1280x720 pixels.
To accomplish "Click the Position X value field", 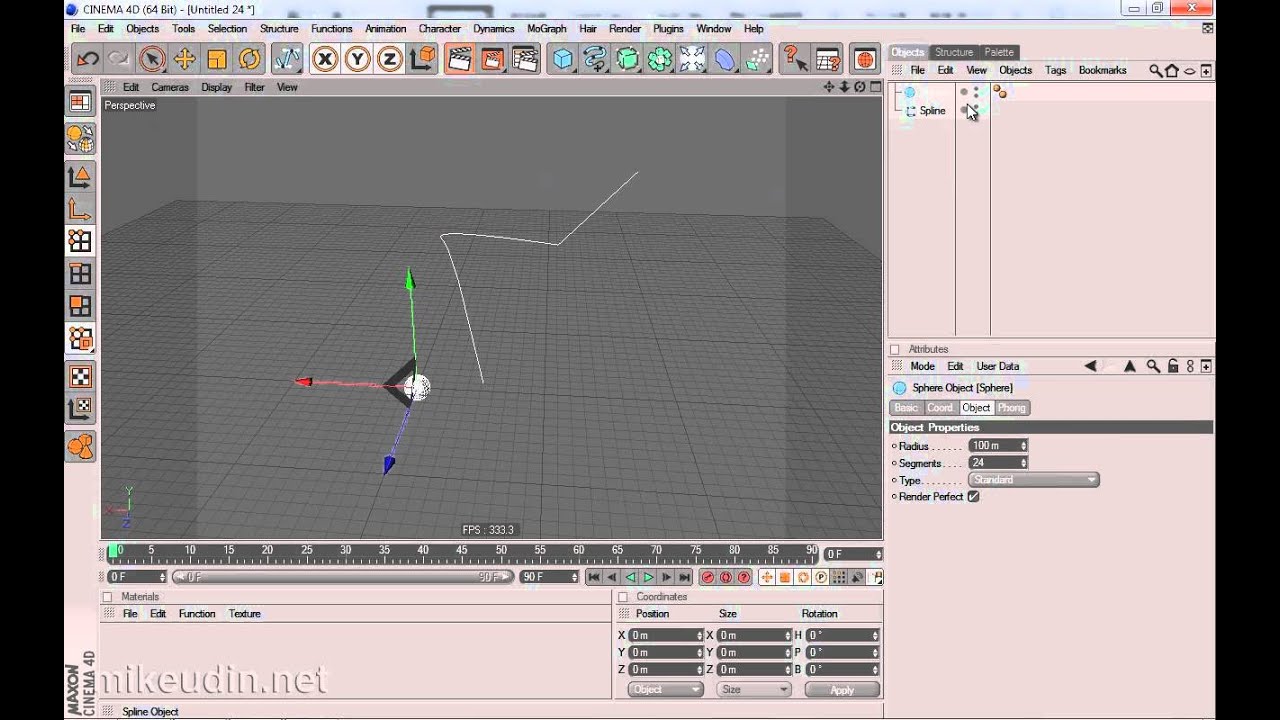I will pos(665,635).
